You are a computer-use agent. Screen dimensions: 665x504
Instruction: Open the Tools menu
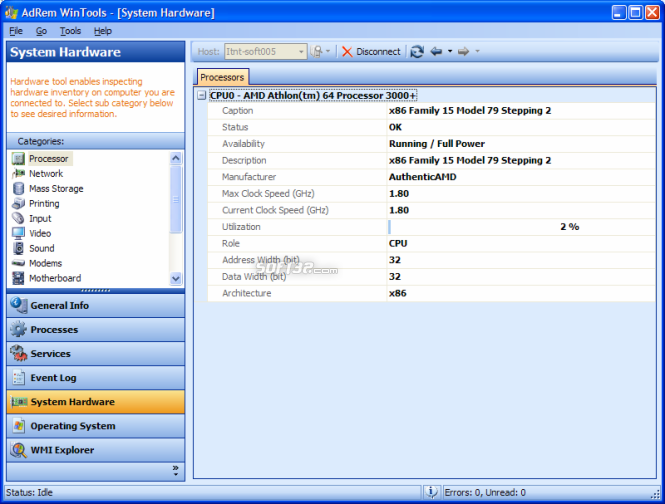(70, 31)
